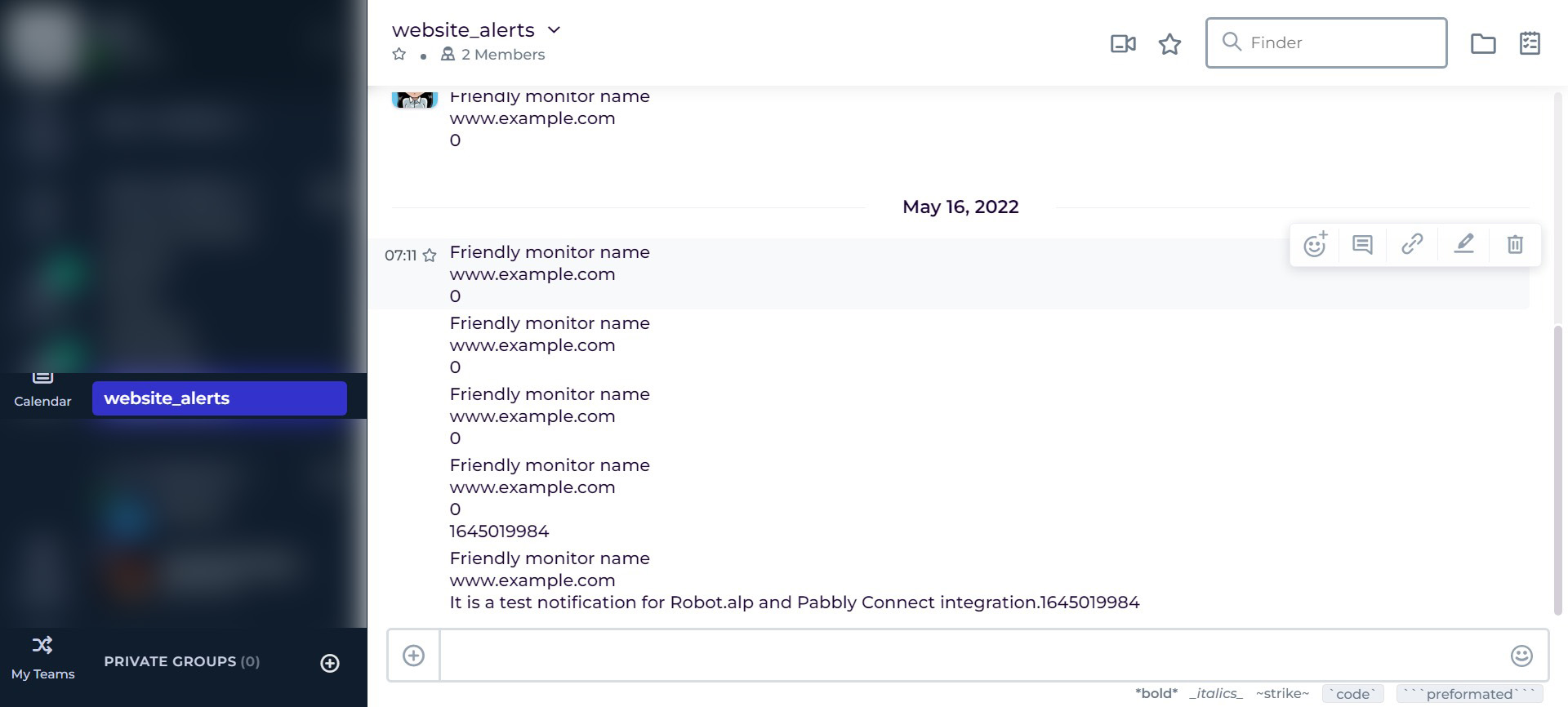Copy link to the 07:11 message
This screenshot has width=1568, height=707.
[1412, 244]
